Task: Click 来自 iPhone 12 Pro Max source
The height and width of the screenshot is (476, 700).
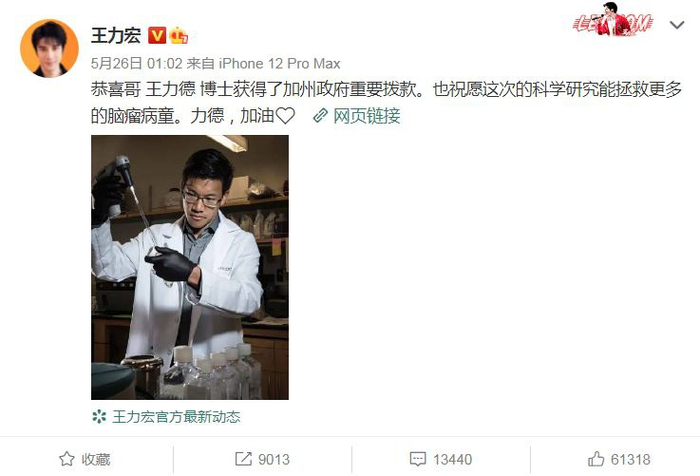Action: click(263, 63)
